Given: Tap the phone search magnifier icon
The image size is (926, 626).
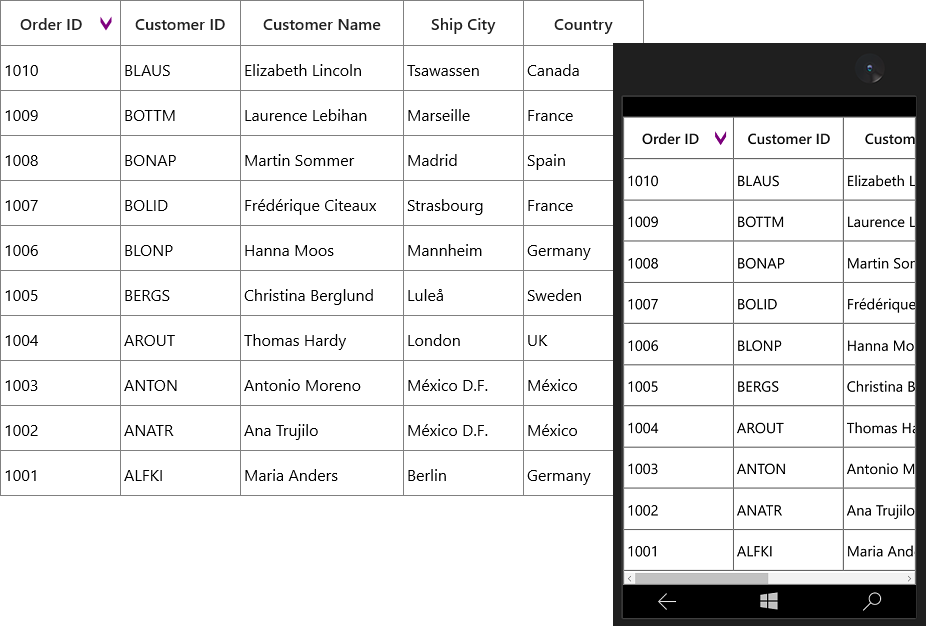Looking at the screenshot, I should pyautogui.click(x=872, y=601).
